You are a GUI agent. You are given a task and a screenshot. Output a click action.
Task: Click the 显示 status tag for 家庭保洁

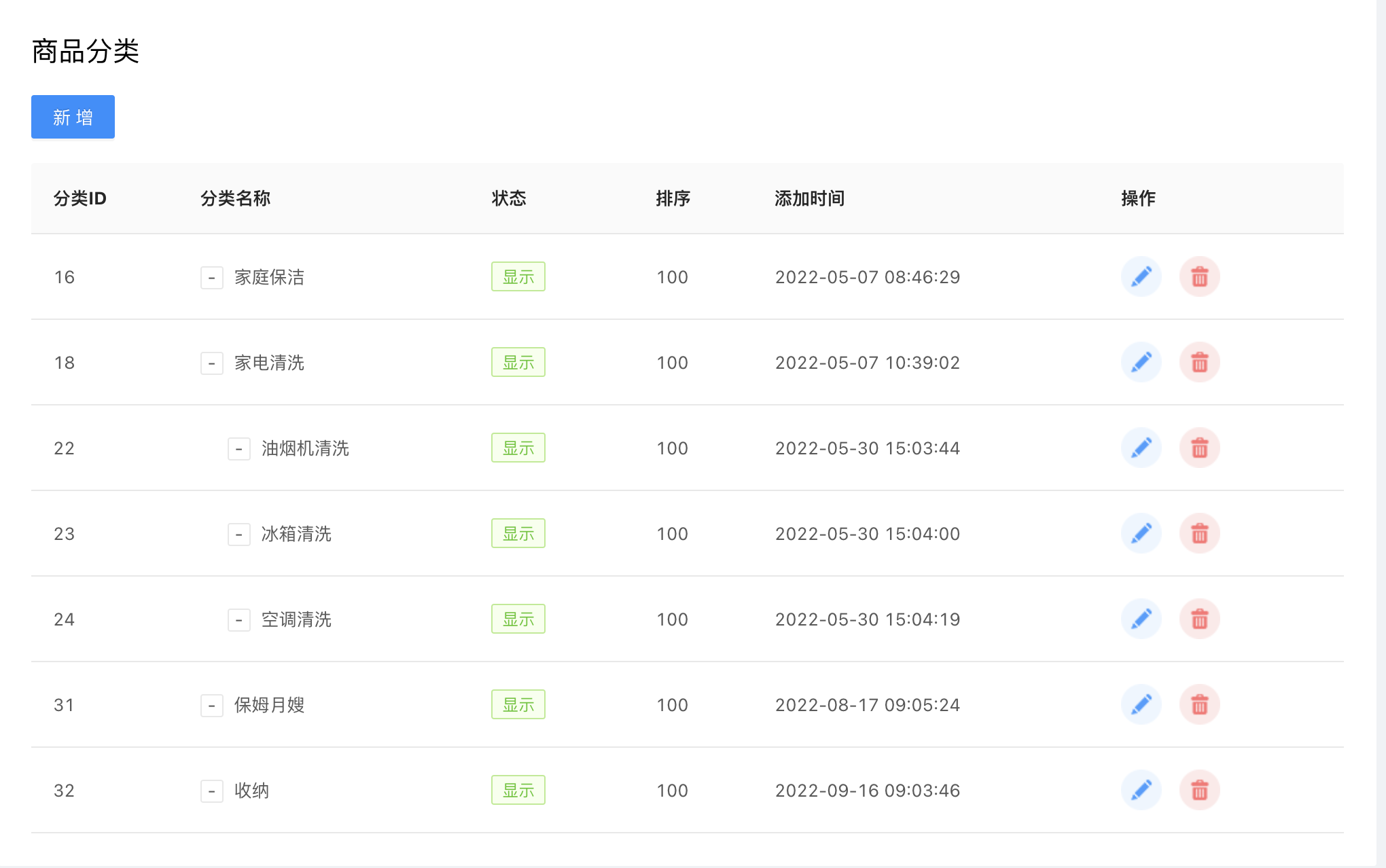[518, 276]
